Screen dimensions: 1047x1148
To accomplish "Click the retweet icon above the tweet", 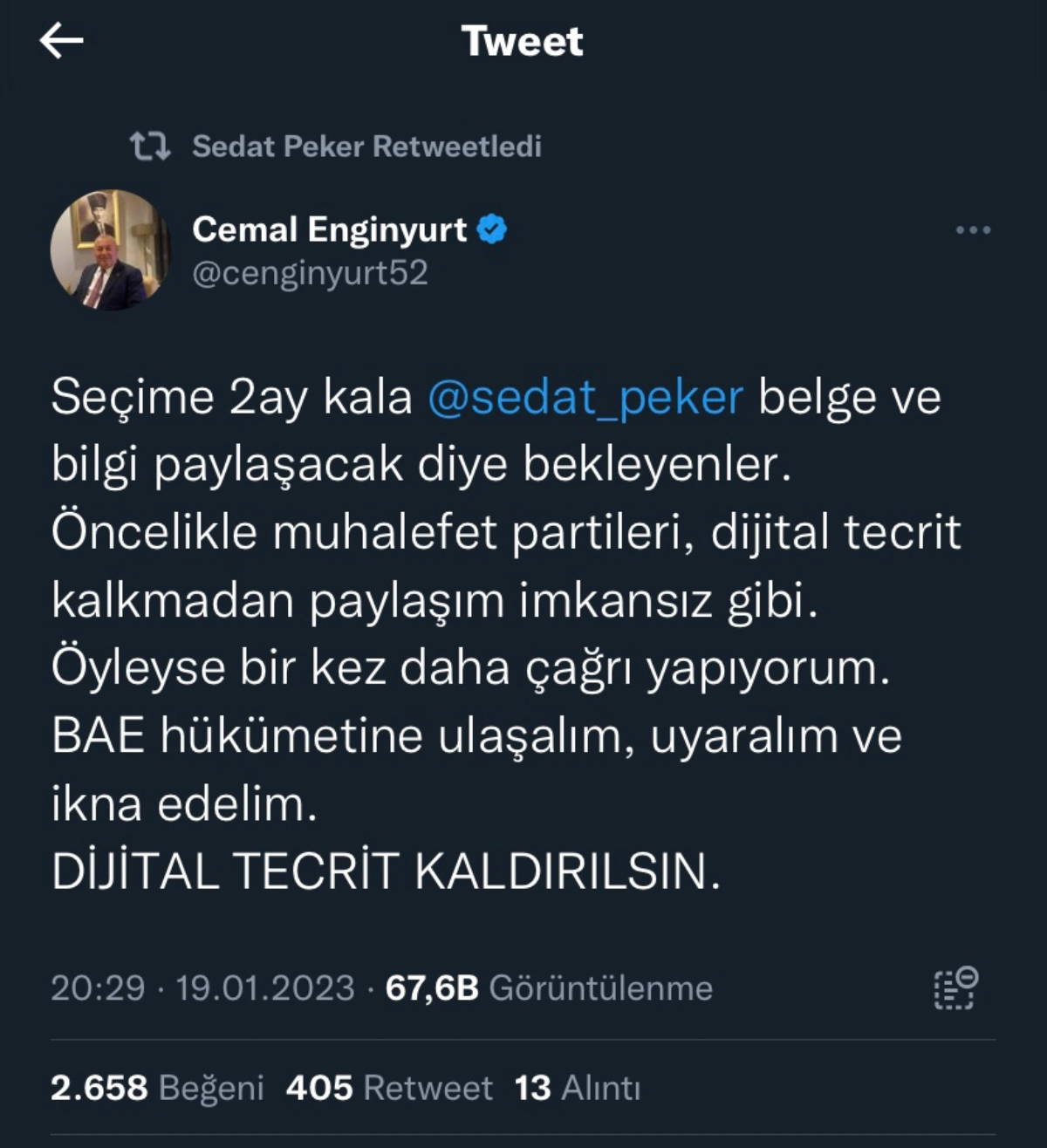I will (x=150, y=146).
